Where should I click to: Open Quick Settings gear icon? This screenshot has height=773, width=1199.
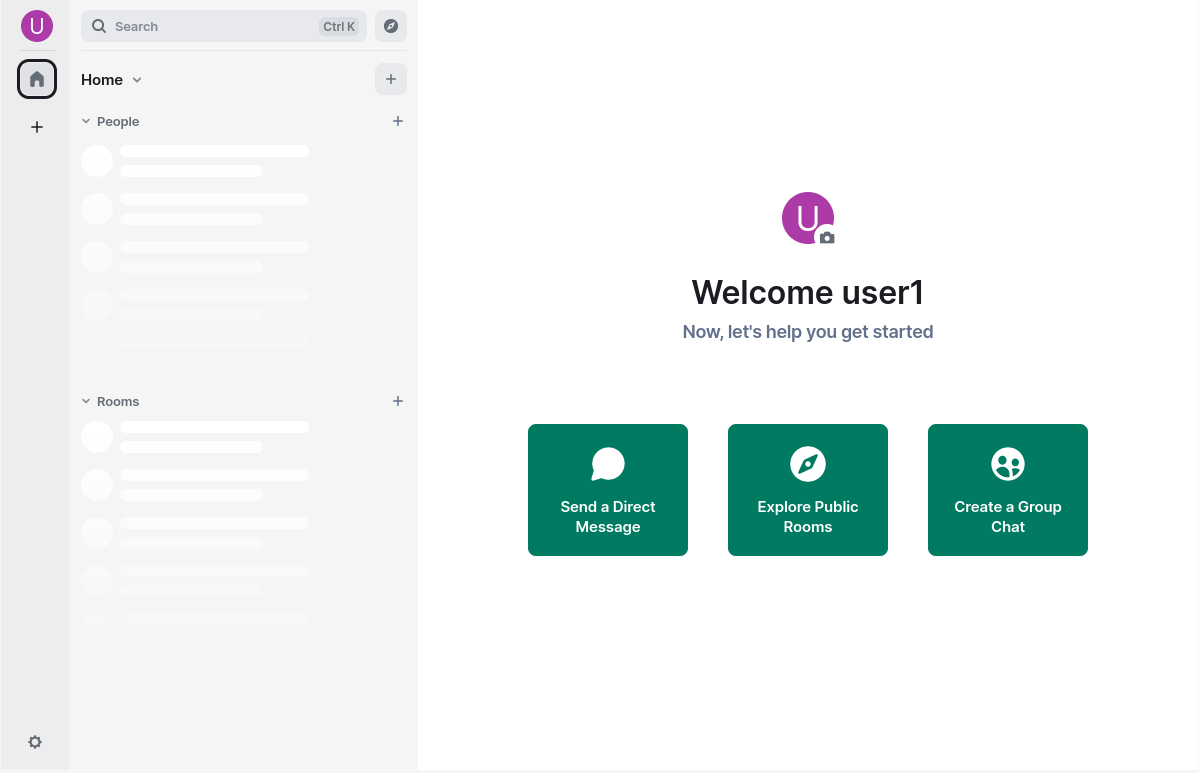click(35, 742)
